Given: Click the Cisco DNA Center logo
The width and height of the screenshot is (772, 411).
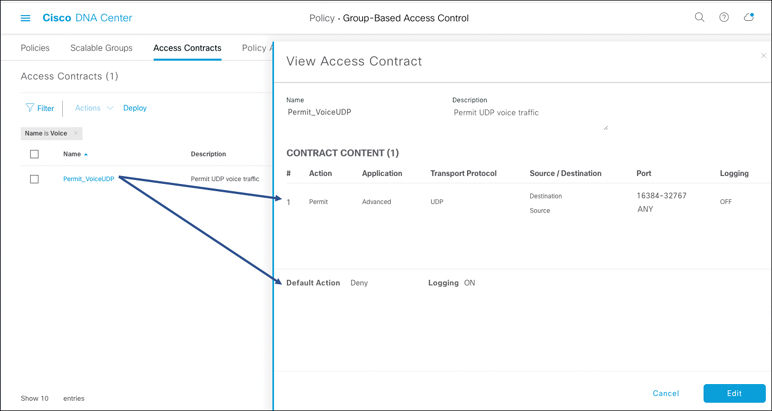Looking at the screenshot, I should 87,18.
